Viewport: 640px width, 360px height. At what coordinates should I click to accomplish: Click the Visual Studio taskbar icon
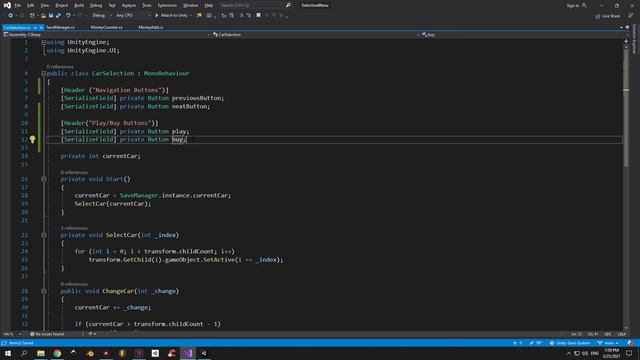click(188, 353)
